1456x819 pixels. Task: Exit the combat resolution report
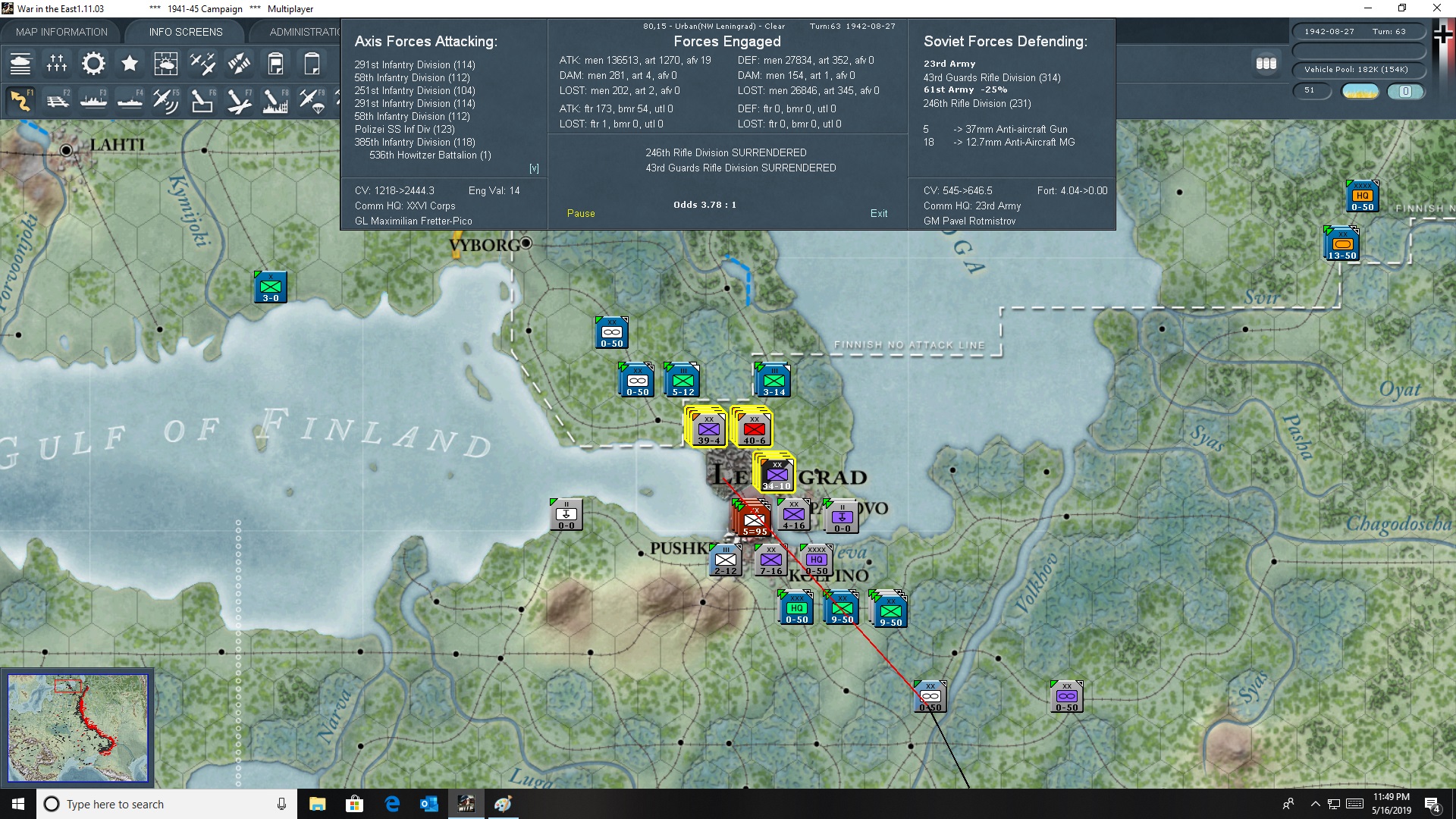tap(879, 214)
